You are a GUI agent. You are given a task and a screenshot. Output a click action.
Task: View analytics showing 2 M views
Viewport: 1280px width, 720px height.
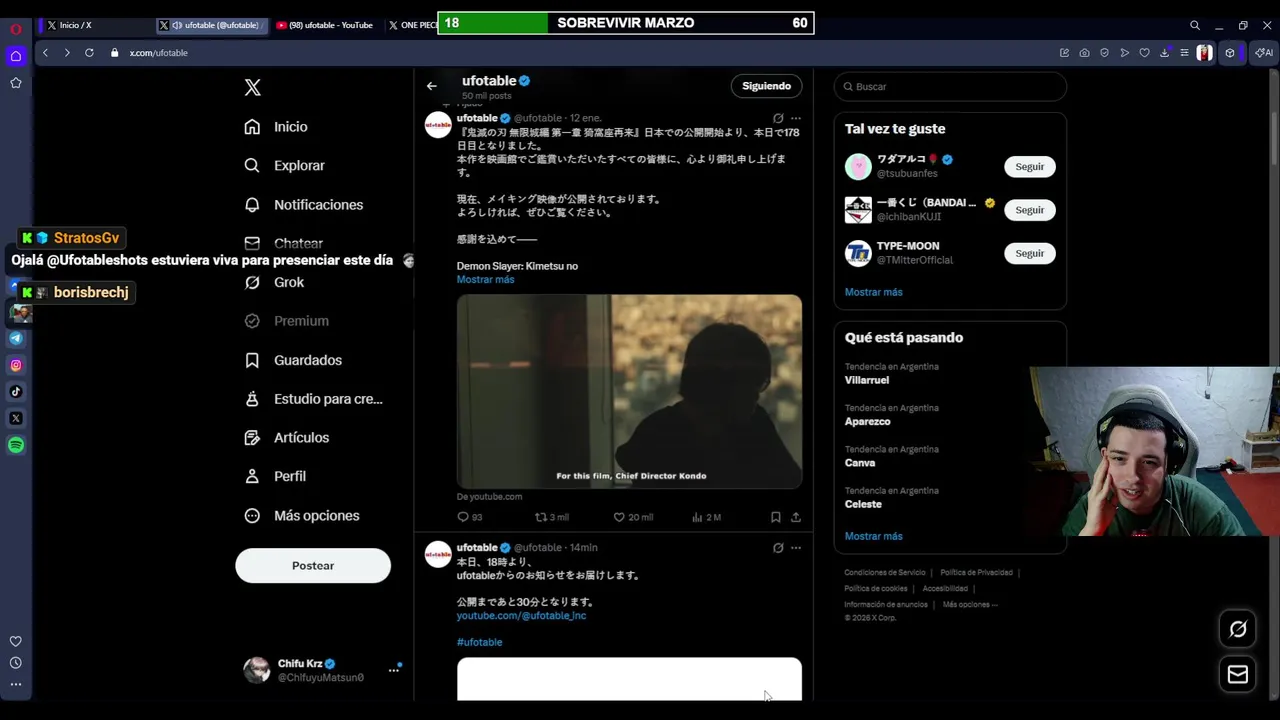(x=706, y=517)
